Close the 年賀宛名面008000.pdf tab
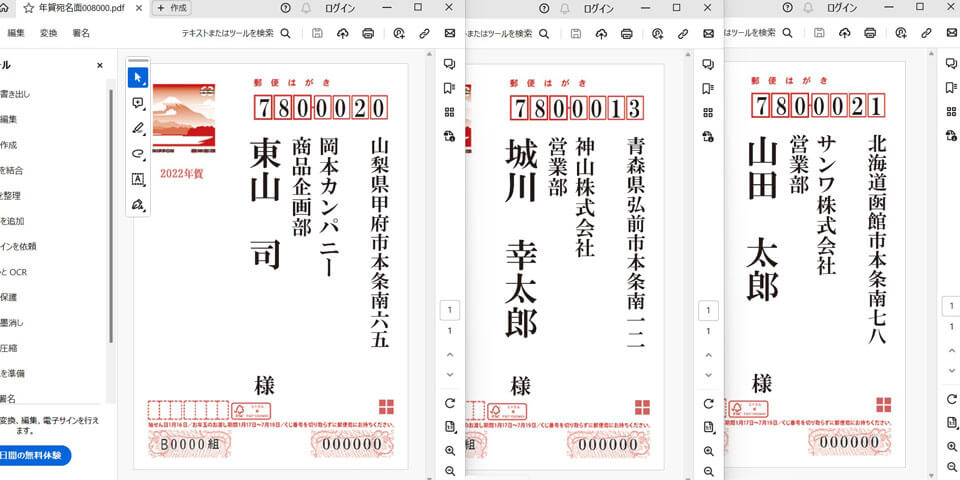The image size is (960, 480). [139, 8]
